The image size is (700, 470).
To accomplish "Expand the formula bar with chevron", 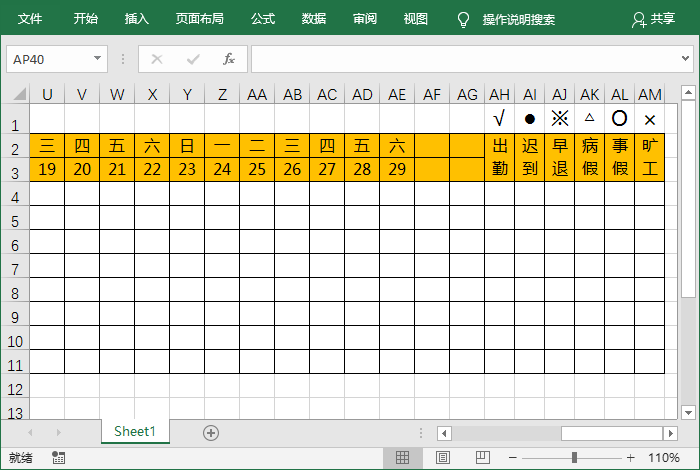I will pyautogui.click(x=685, y=58).
